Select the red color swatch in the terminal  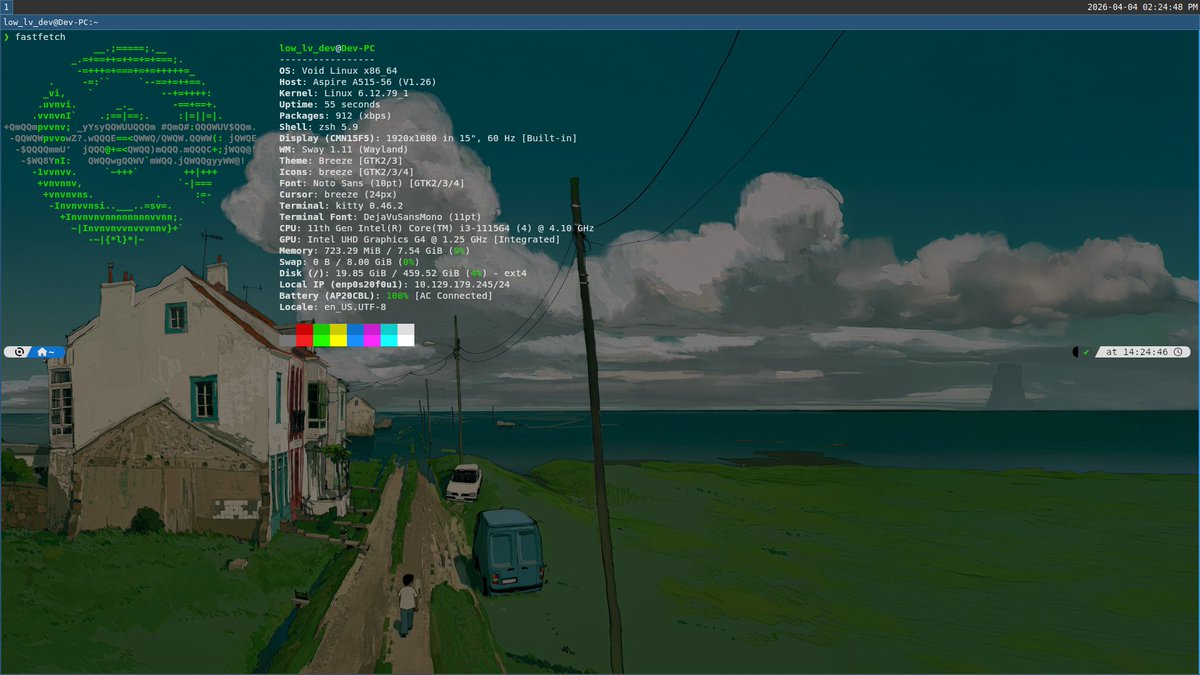[x=303, y=336]
